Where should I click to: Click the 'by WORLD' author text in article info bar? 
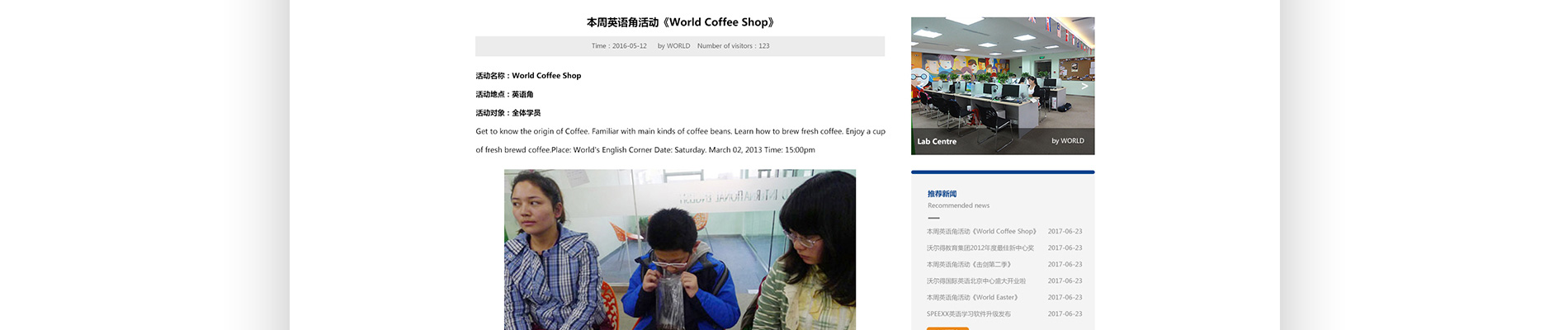673,46
